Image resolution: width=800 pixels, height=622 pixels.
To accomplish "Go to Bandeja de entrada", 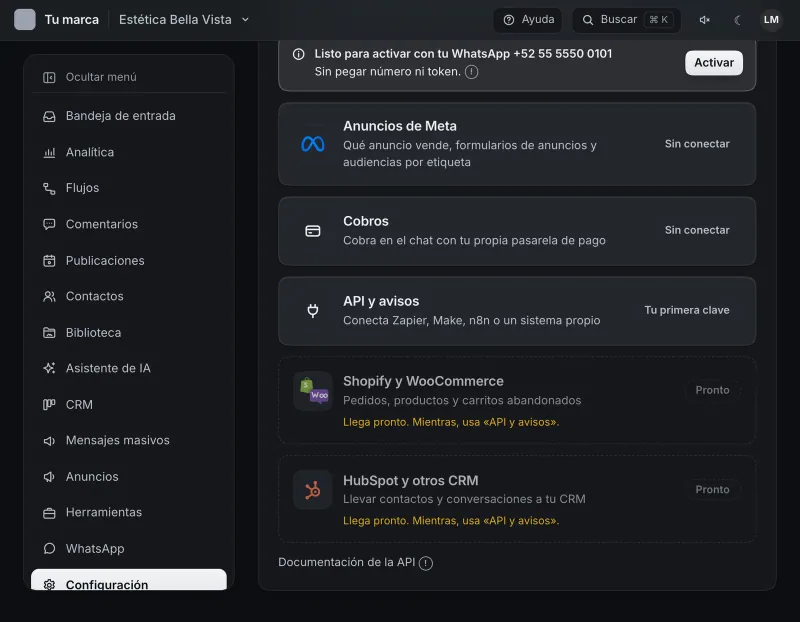I will (129, 116).
